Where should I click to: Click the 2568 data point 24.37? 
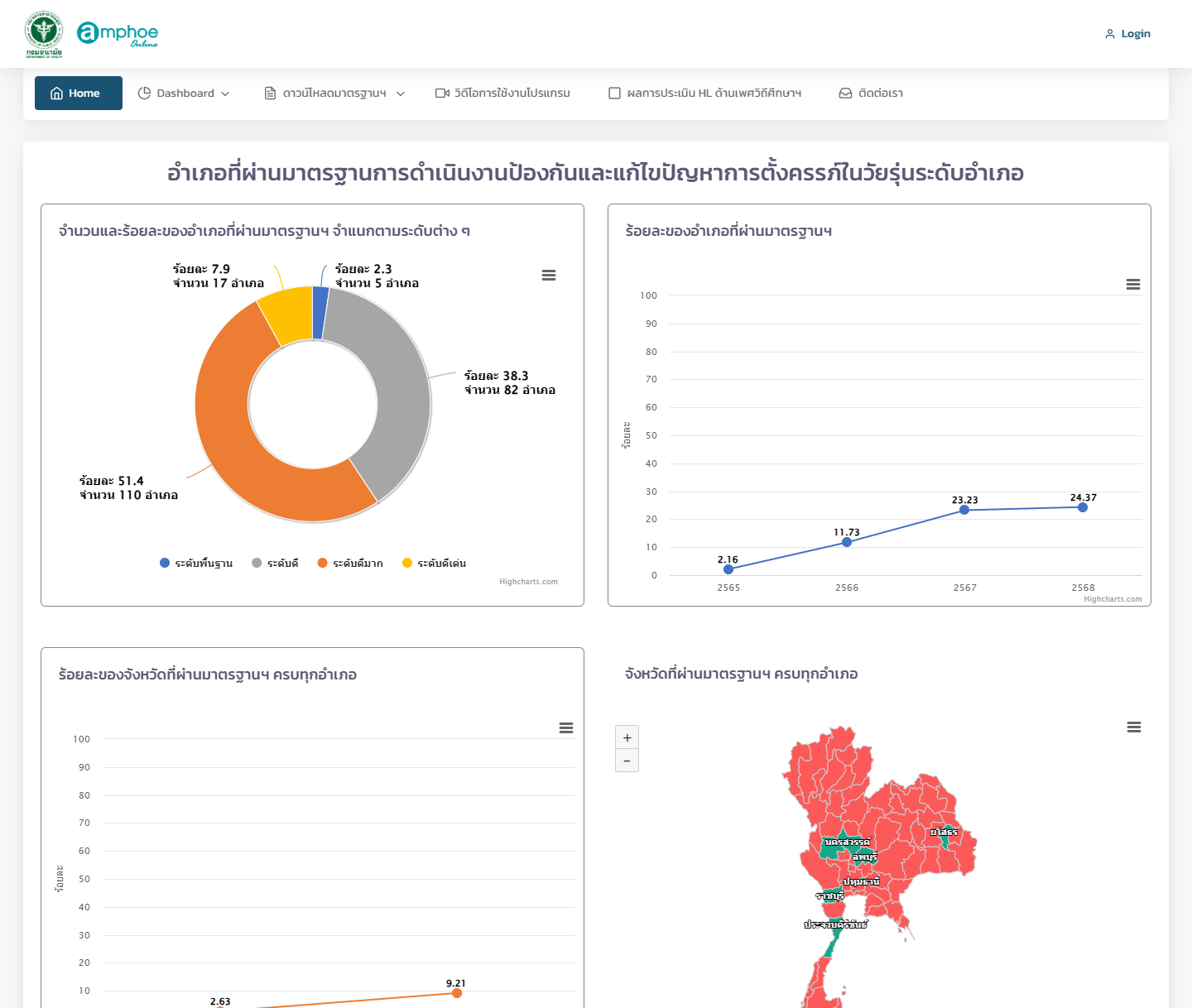tap(1083, 507)
